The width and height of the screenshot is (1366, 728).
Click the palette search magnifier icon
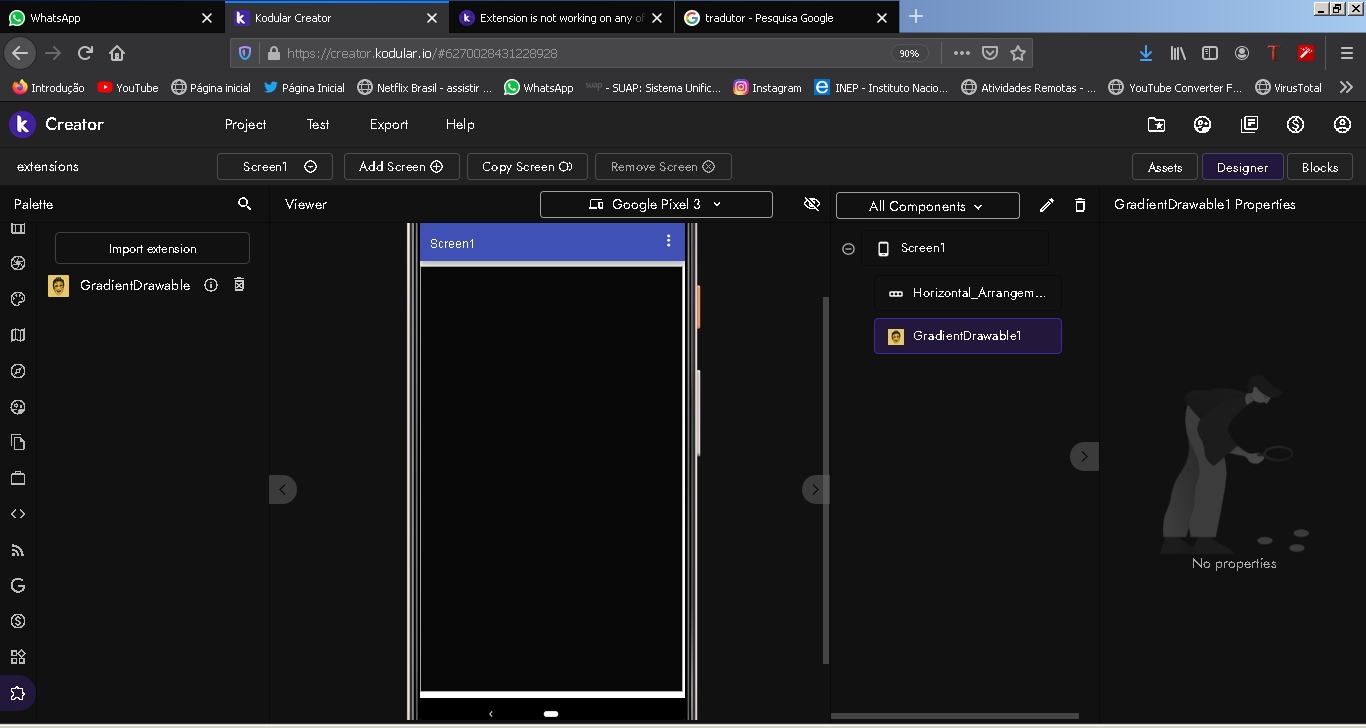[x=245, y=204]
